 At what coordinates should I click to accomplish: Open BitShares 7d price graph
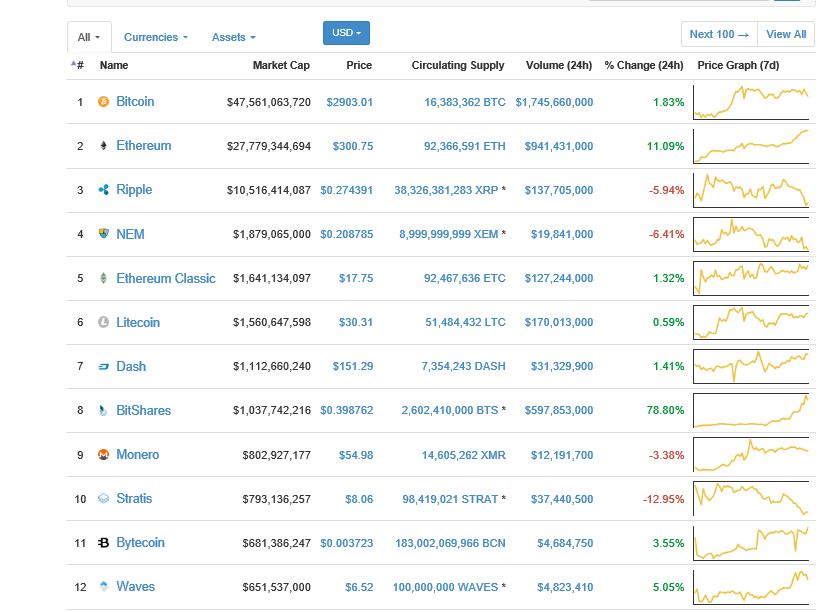(751, 410)
